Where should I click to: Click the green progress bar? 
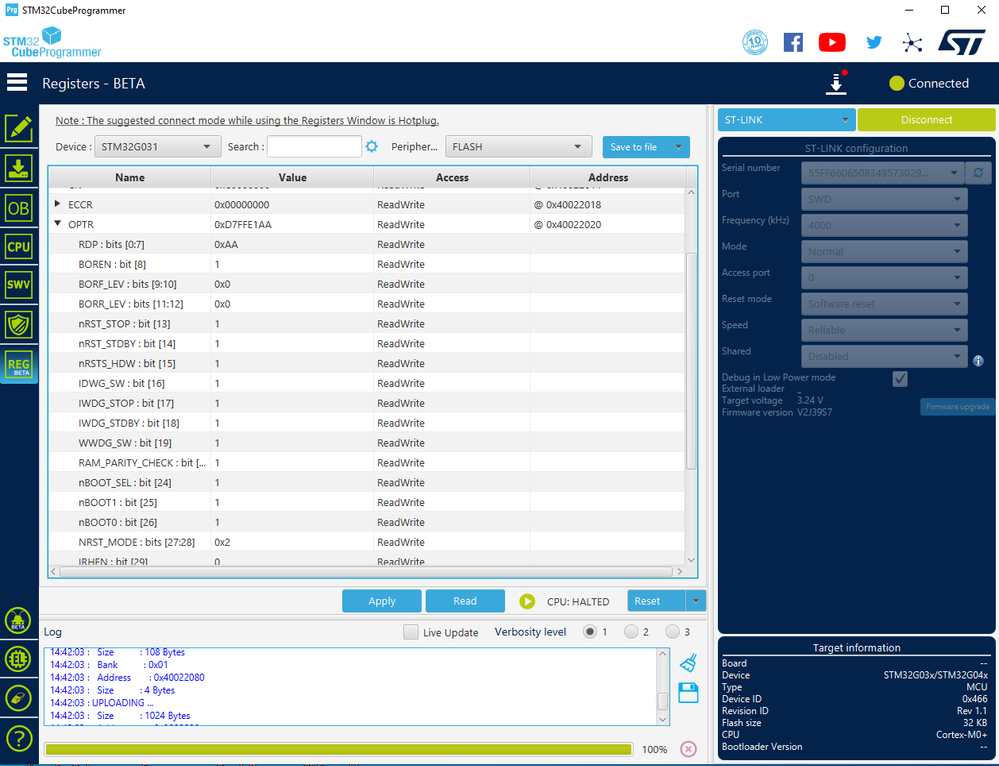coord(338,749)
